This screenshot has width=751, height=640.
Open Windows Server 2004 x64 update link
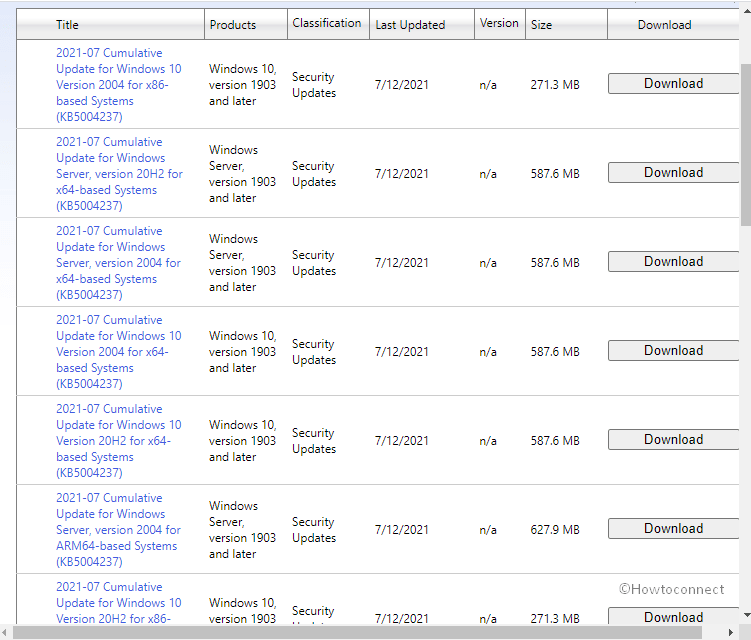click(x=119, y=263)
